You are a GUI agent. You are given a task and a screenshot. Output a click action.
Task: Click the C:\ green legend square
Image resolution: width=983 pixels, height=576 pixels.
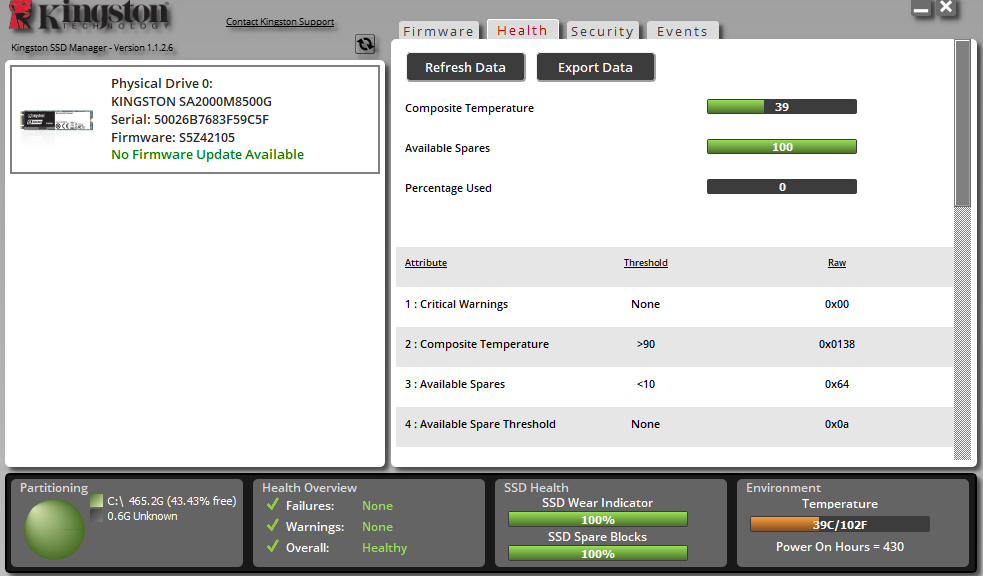(97, 501)
